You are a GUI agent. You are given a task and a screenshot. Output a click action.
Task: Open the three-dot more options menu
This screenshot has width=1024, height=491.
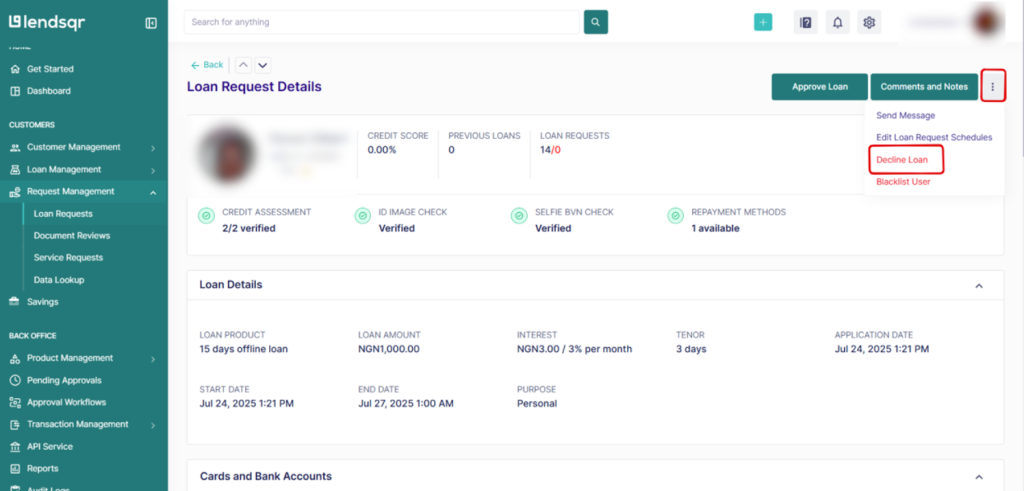pos(993,87)
